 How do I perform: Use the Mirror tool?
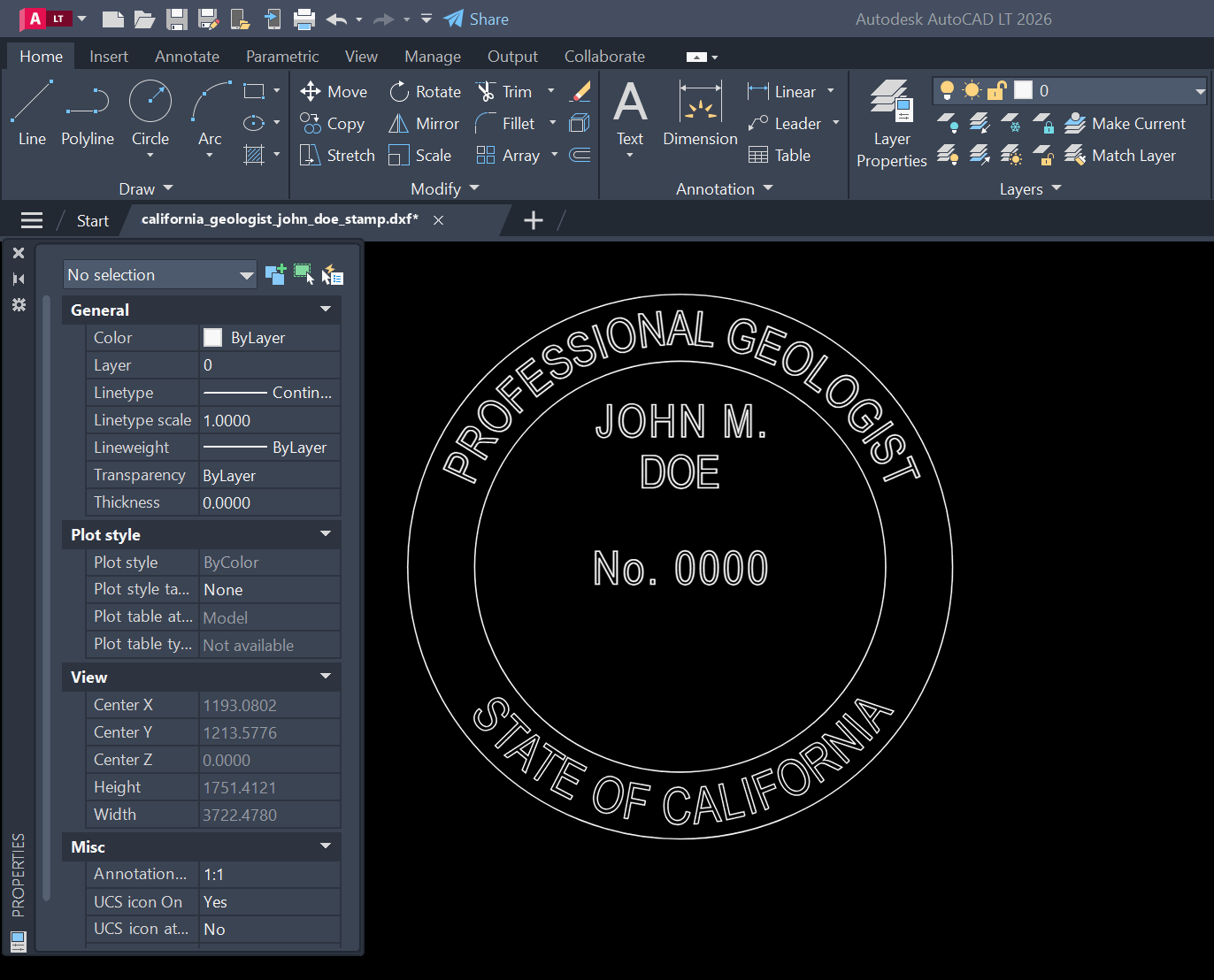click(x=424, y=124)
